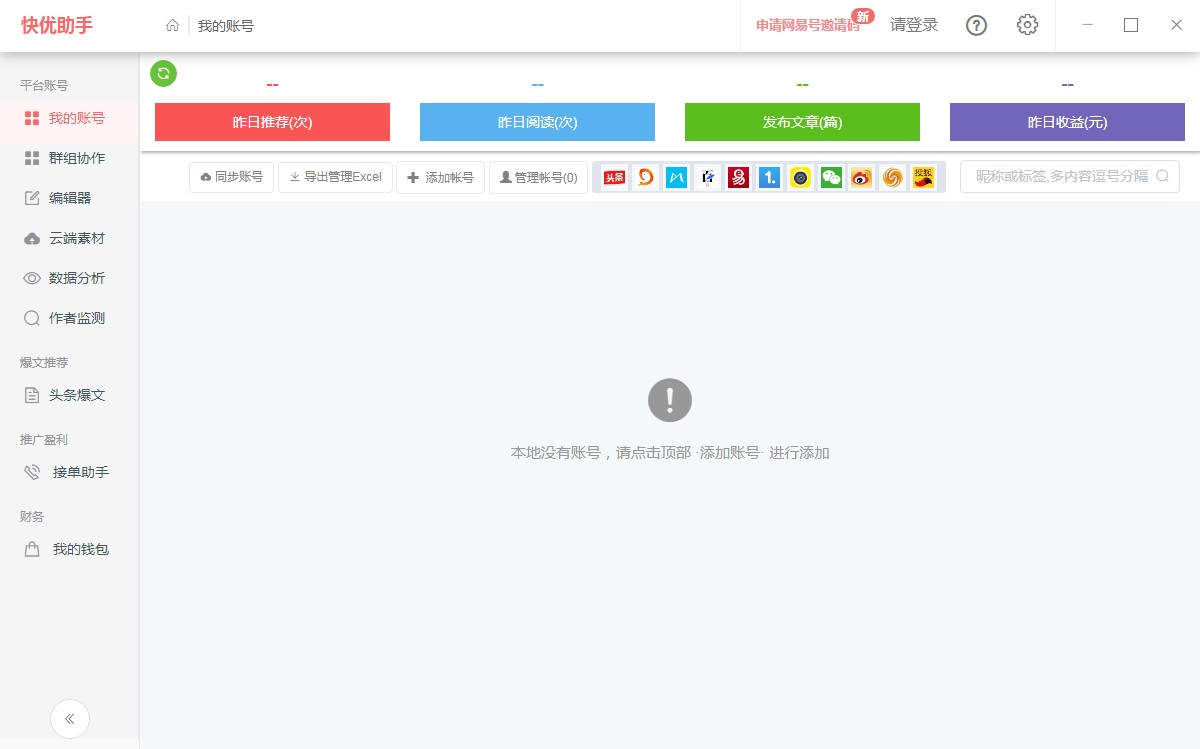Filter by the red NetEase (易) platform icon
Viewport: 1200px width, 749px height.
click(x=738, y=177)
